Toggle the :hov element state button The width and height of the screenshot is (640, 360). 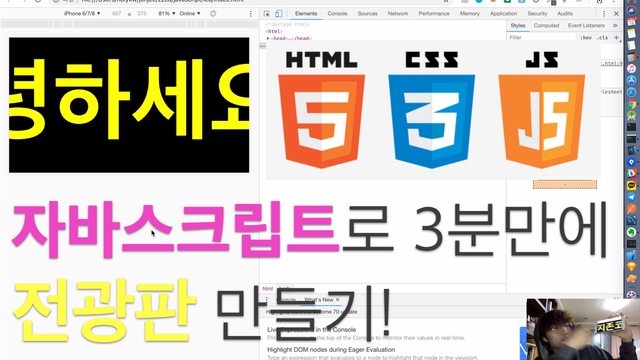(x=586, y=38)
